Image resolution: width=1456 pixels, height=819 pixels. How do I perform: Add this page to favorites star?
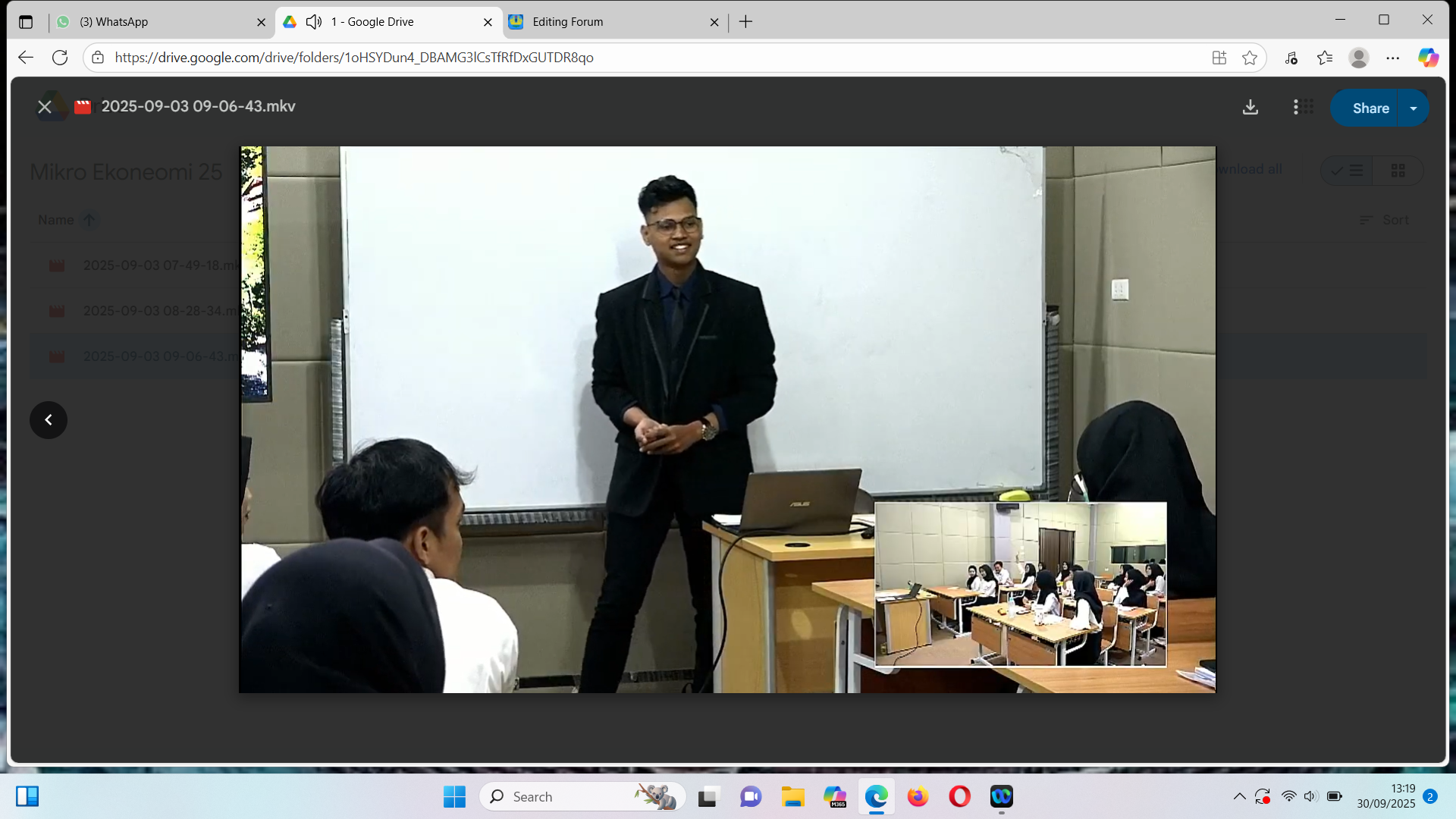(x=1250, y=58)
